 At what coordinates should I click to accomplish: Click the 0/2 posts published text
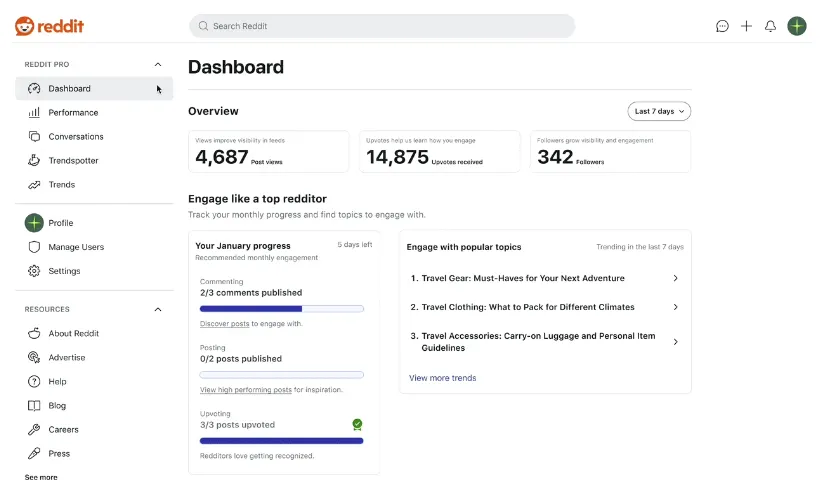[241, 359]
